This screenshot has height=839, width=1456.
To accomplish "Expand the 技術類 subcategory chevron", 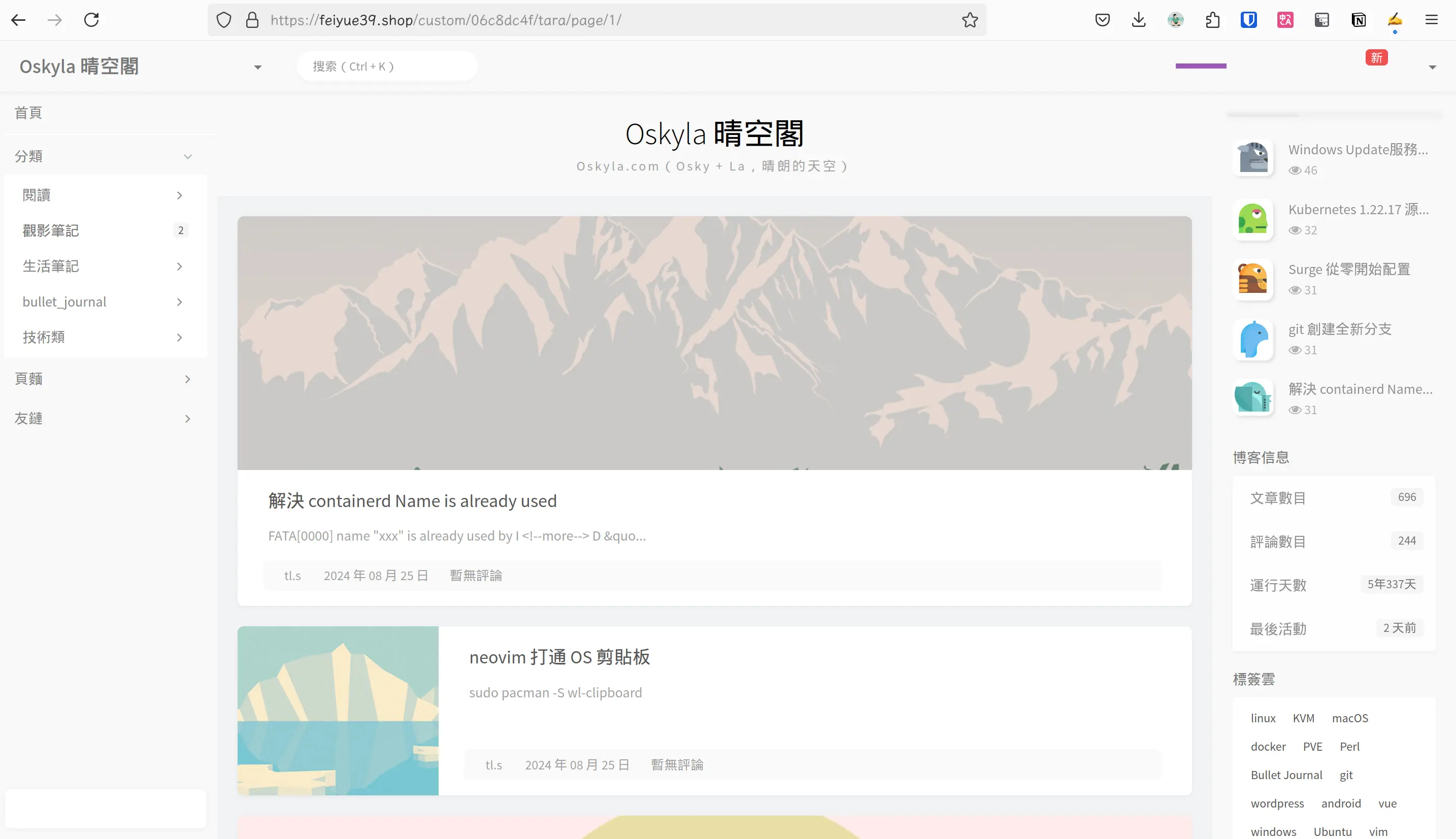I will pyautogui.click(x=179, y=338).
